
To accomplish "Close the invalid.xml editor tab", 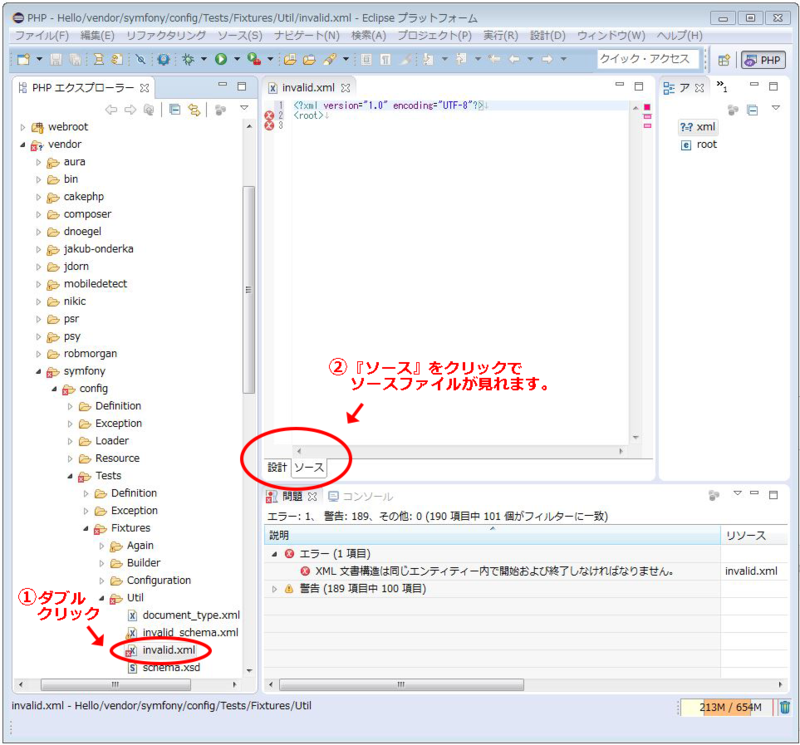I will tap(345, 88).
